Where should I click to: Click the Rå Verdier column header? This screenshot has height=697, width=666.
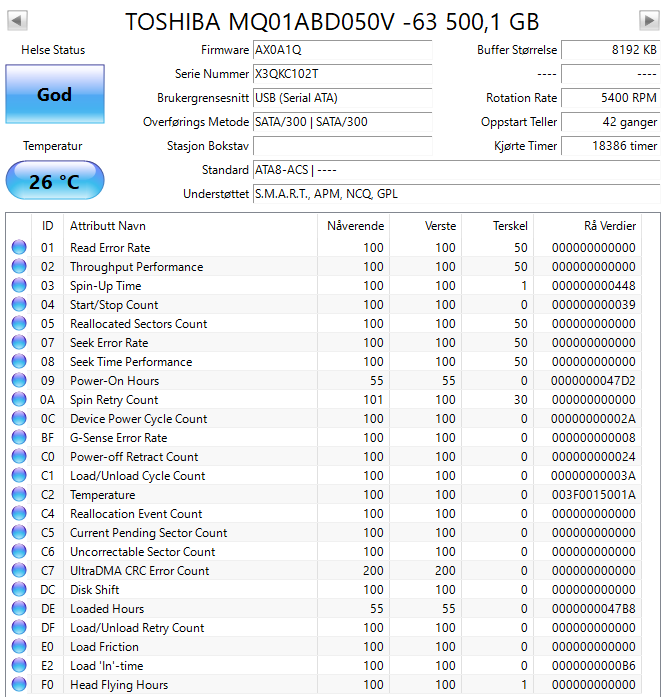point(609,226)
